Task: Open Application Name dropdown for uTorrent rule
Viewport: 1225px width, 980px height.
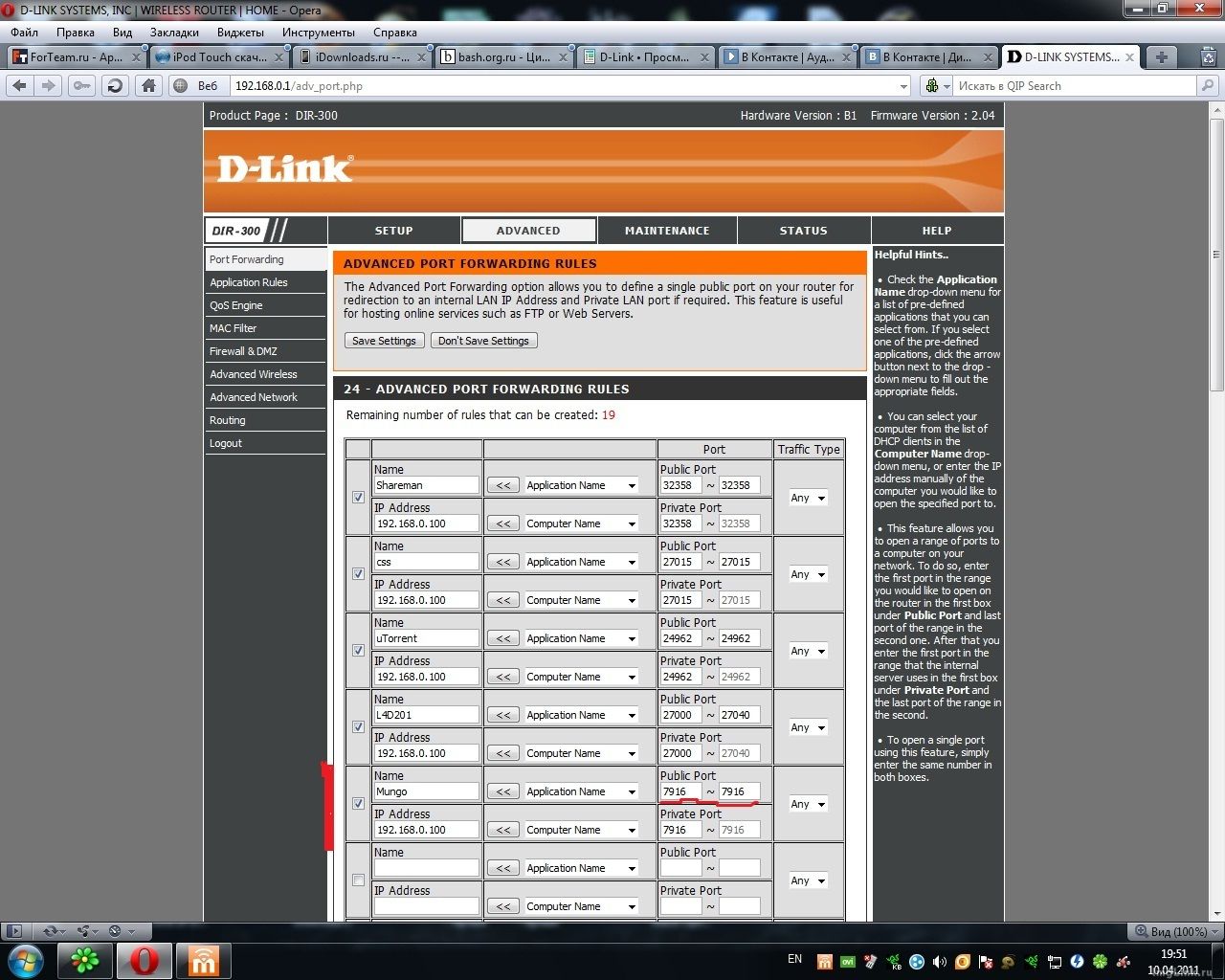Action: coord(581,638)
